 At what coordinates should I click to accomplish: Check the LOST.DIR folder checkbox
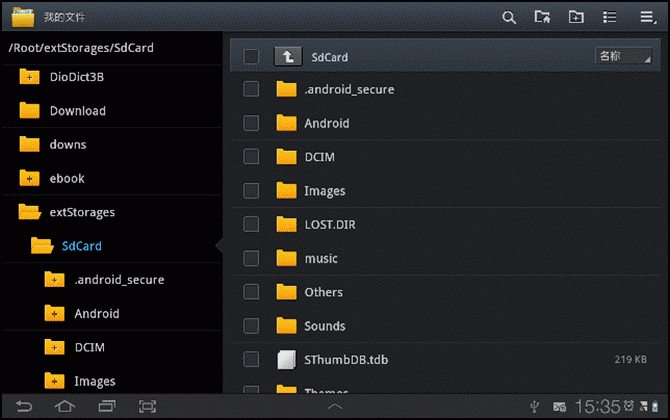251,224
